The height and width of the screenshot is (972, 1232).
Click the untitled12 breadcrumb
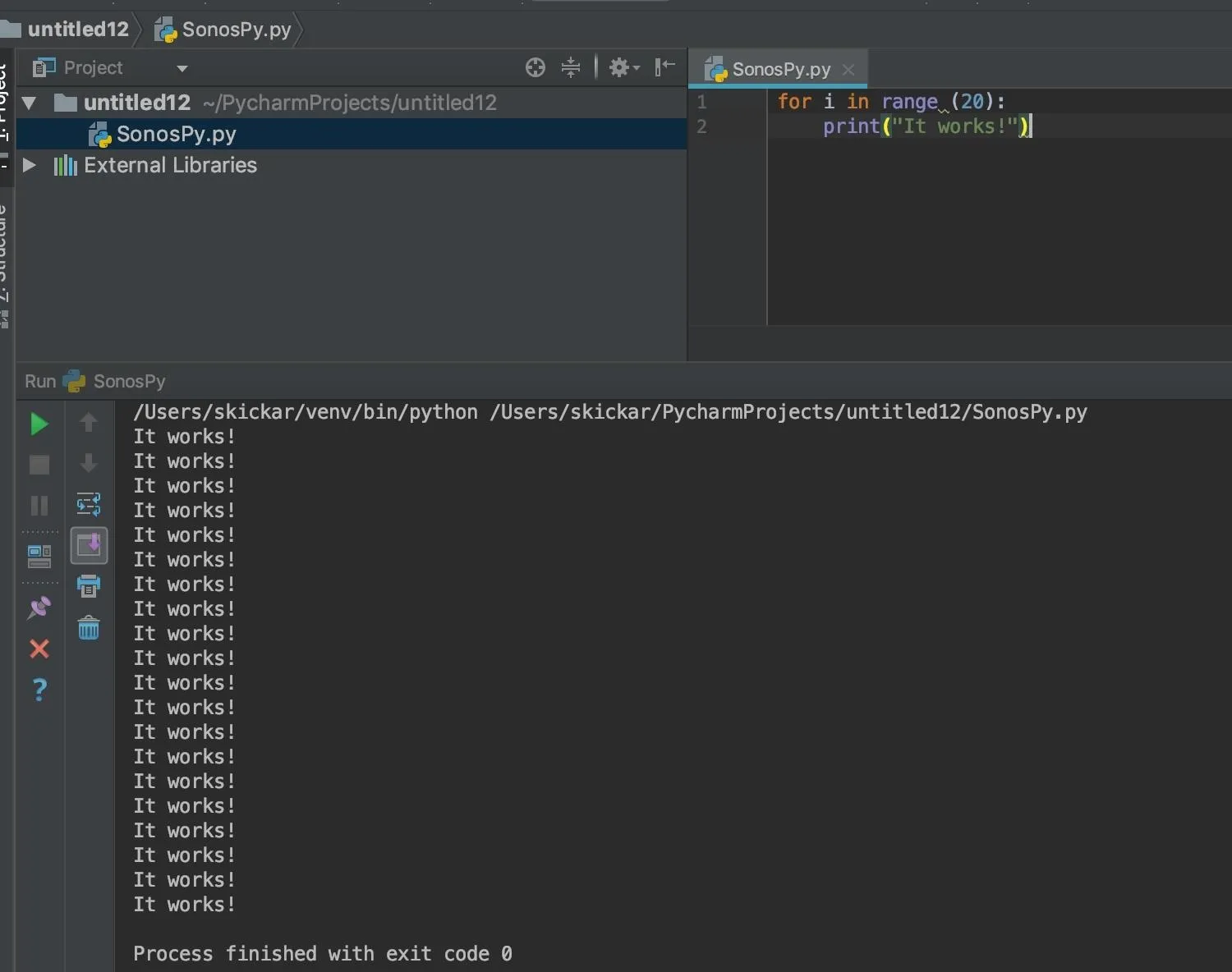click(x=78, y=30)
